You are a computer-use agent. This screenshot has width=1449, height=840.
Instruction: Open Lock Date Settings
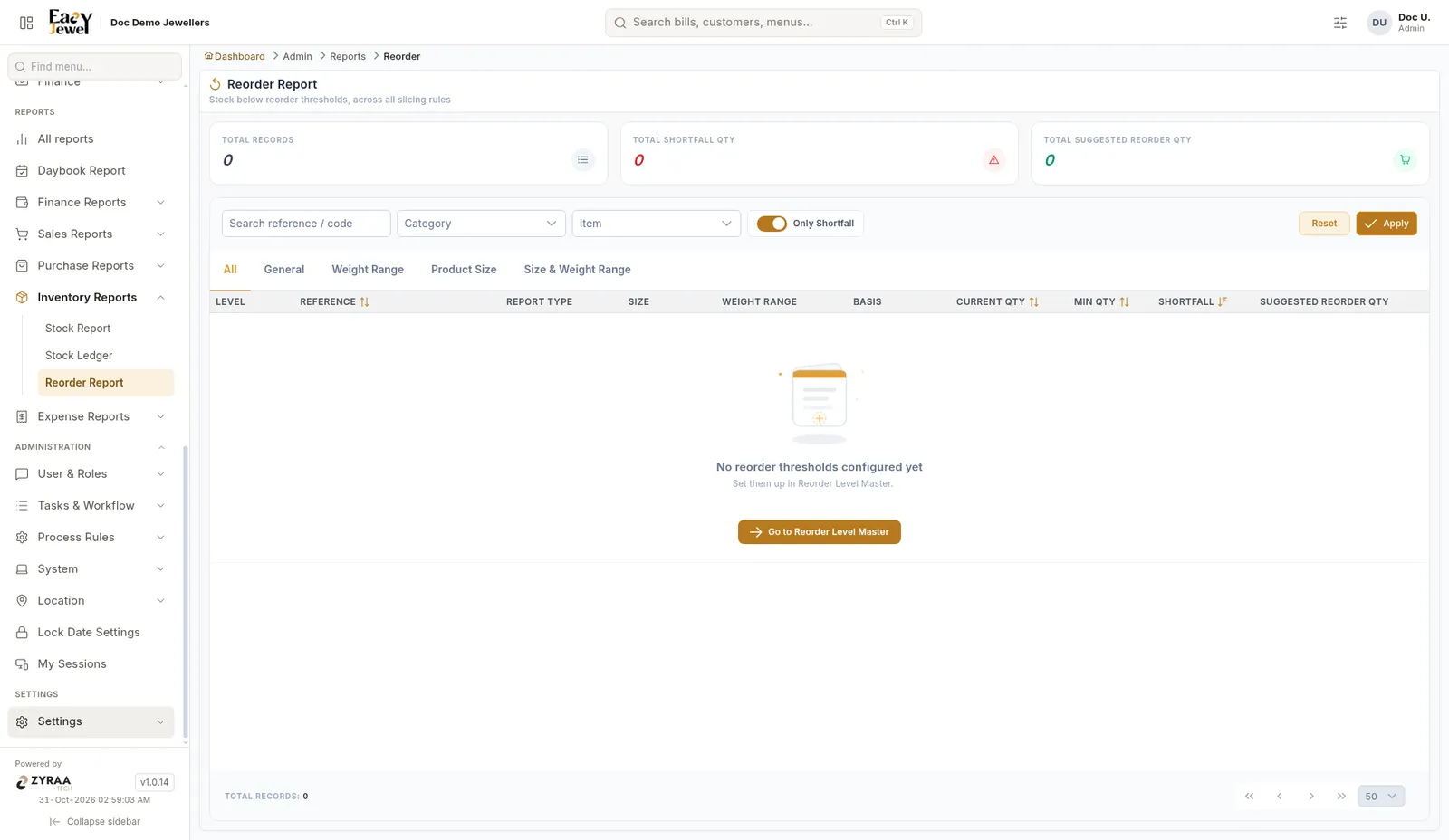[91, 633]
